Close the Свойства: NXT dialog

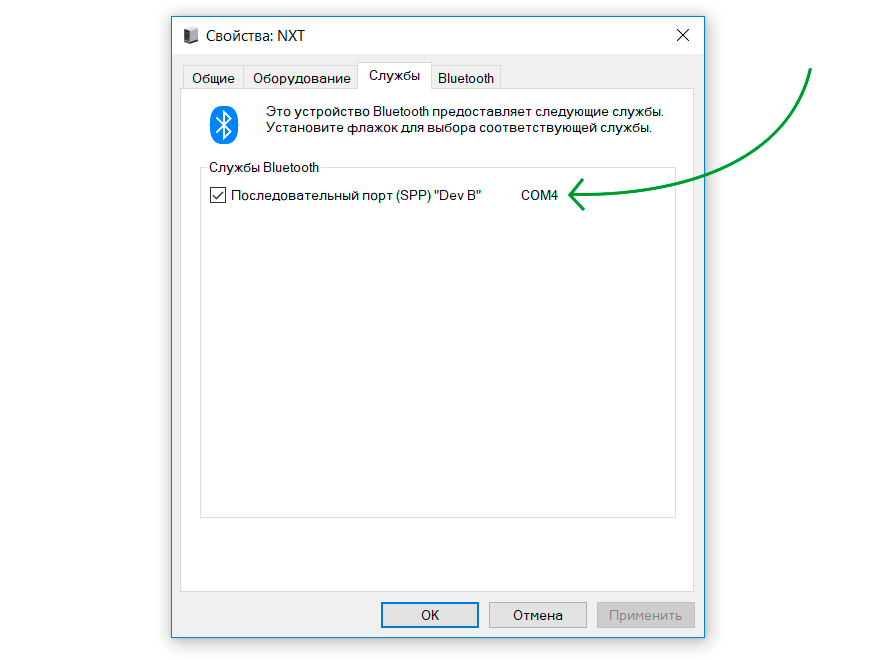pyautogui.click(x=682, y=35)
